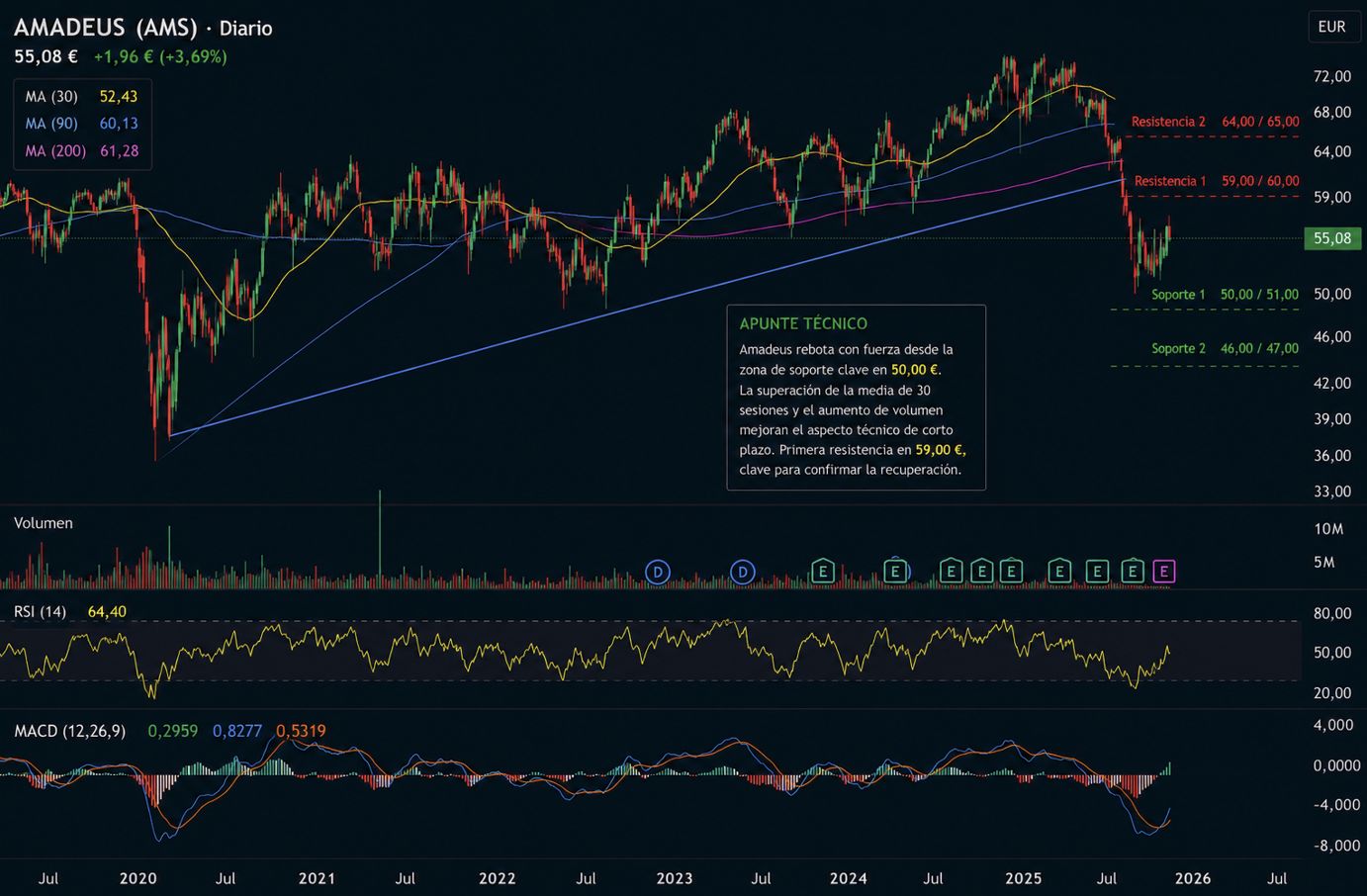Click the 80,00 RSI axis label
The width and height of the screenshot is (1367, 896).
click(1332, 613)
